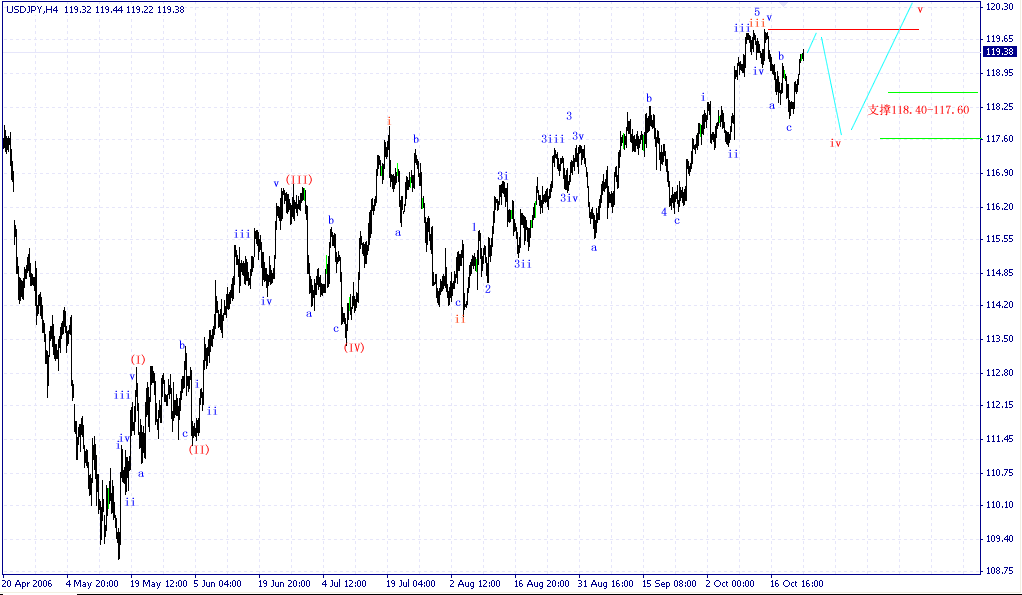Screen dimensions: 1022x595
Task: Click the 16 Oct 16:00 time label
Action: click(796, 583)
